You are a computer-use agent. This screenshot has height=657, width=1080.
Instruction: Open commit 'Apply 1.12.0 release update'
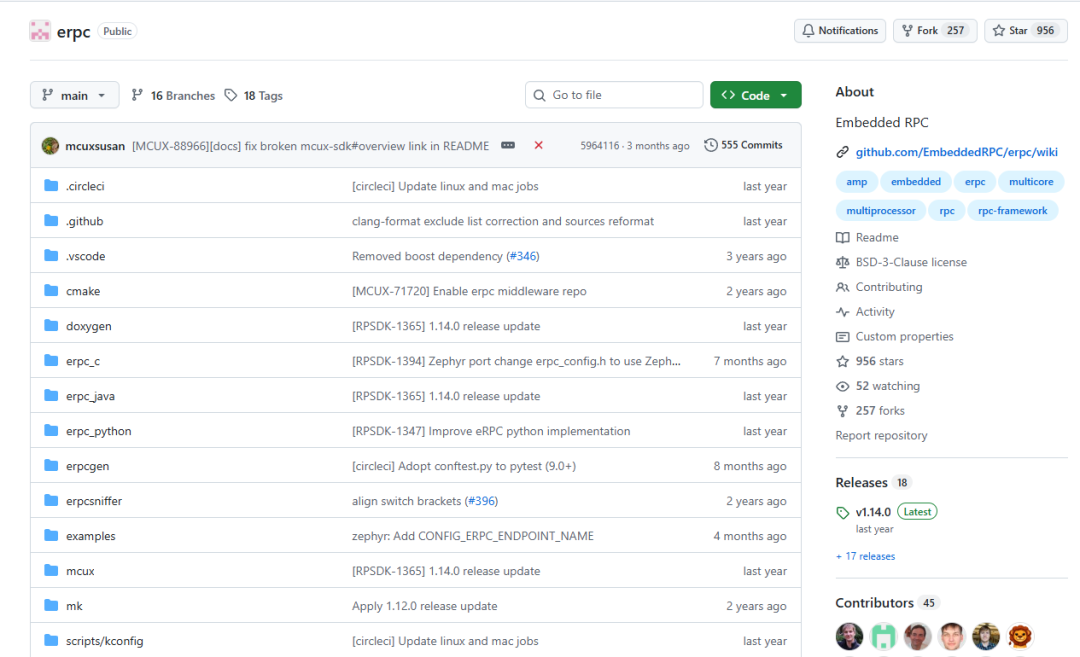coord(424,606)
